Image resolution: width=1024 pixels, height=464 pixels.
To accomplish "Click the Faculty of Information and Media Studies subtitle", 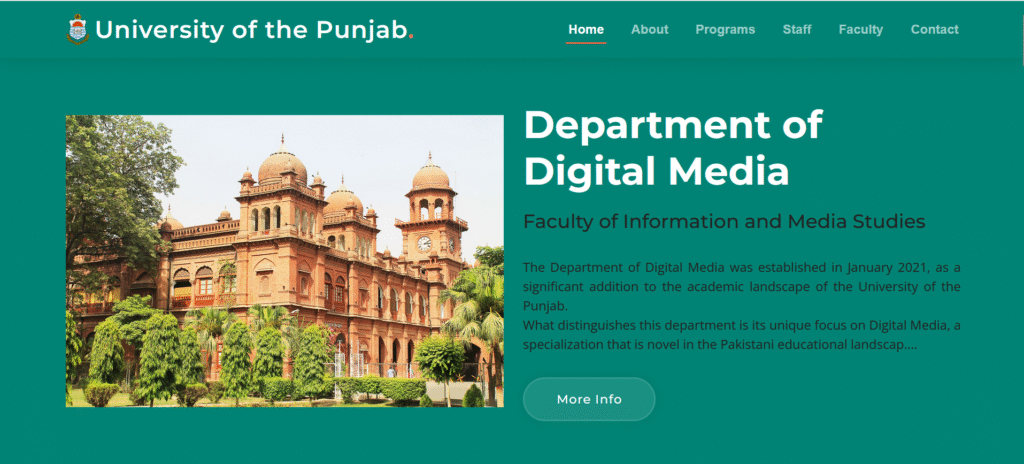I will click(724, 221).
